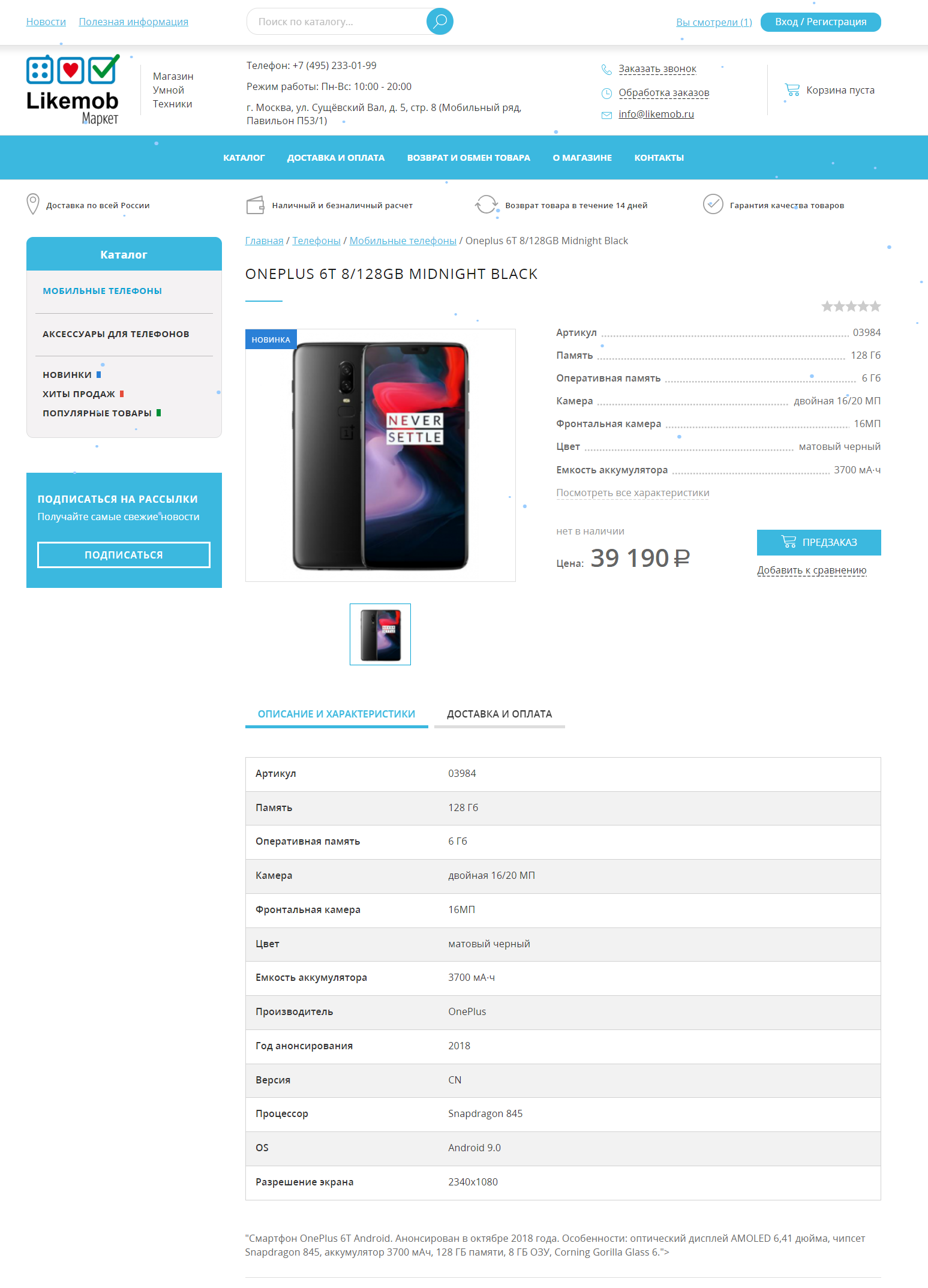Click the phone handset callback icon
Screen dimensions: 928x1288
(606, 69)
